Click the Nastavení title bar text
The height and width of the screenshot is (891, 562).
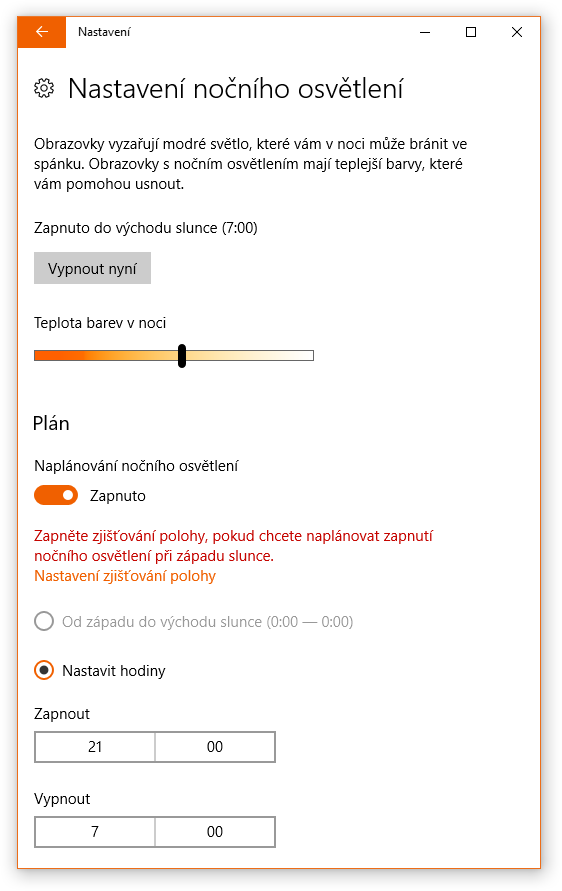coord(104,32)
